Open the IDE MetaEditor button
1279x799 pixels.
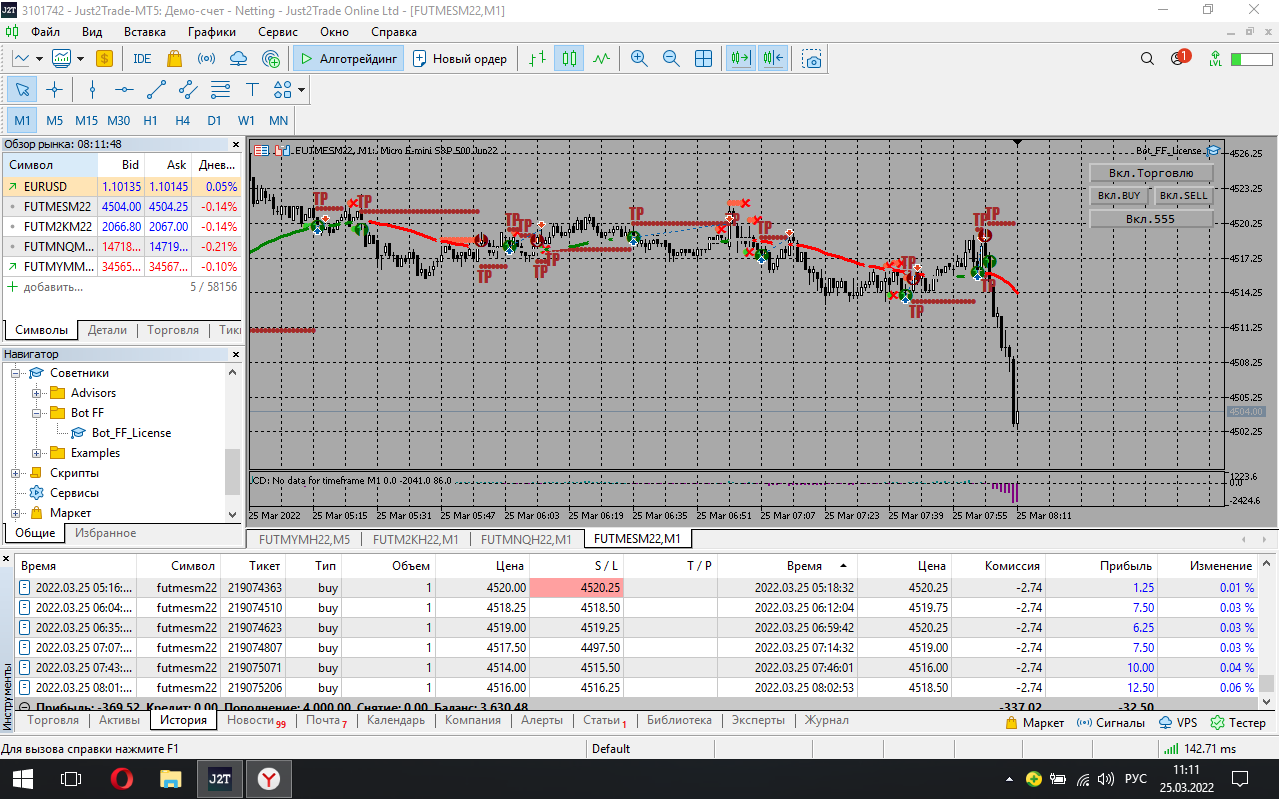(142, 58)
